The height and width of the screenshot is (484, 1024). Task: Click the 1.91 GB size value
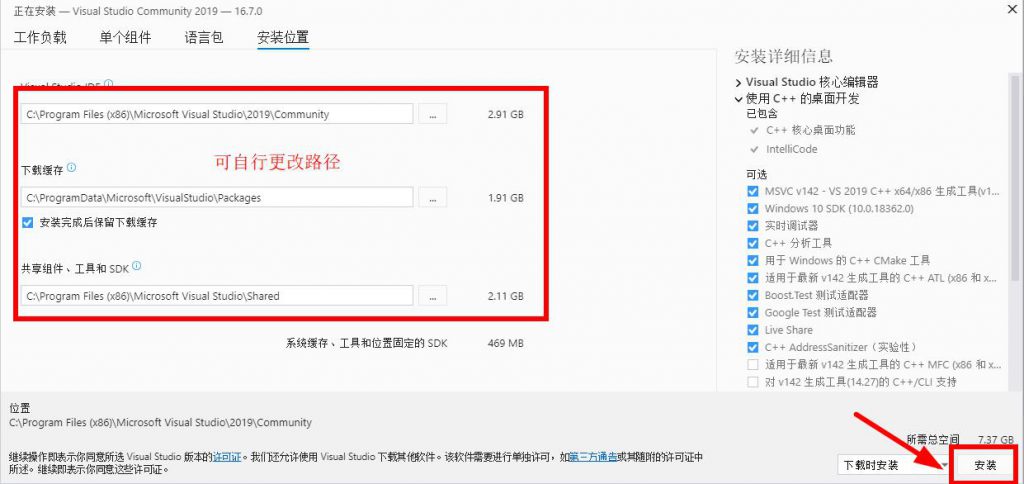505,198
